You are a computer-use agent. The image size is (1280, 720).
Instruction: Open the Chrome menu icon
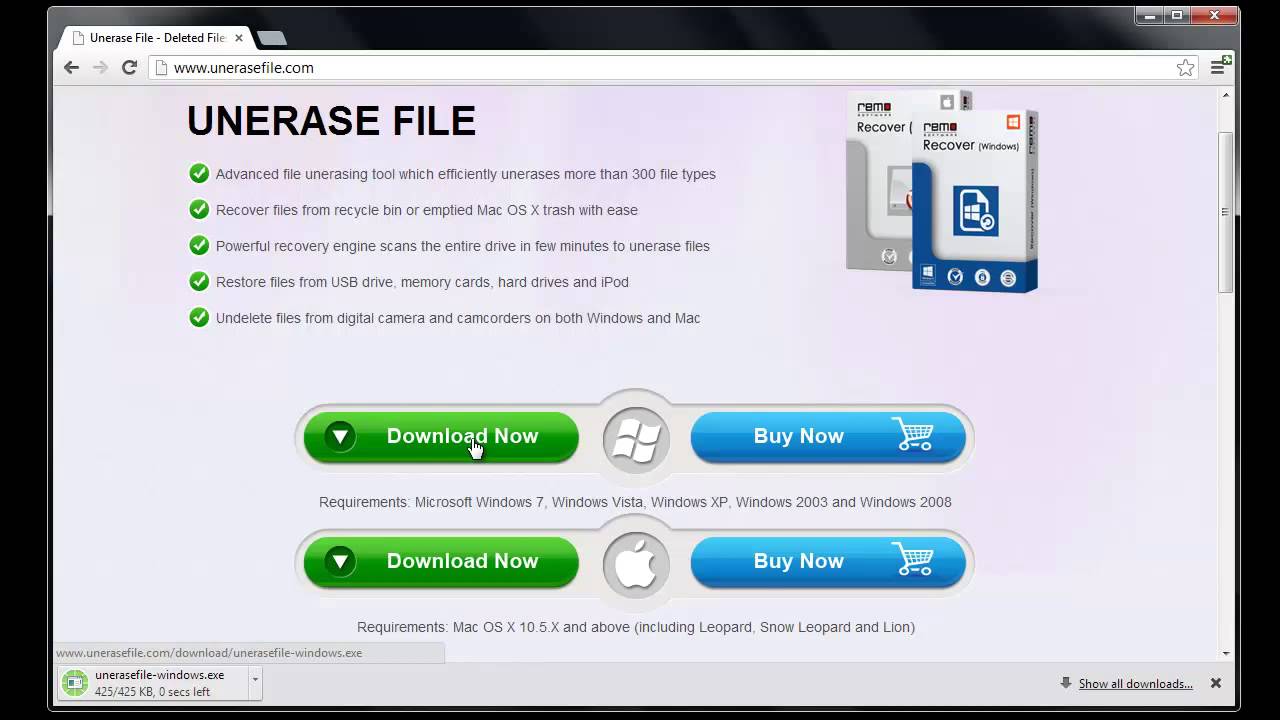(1218, 67)
